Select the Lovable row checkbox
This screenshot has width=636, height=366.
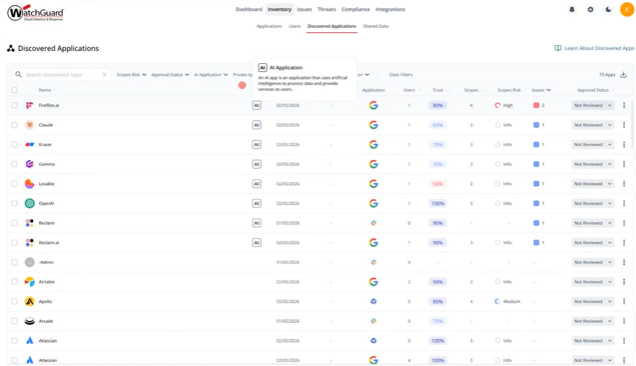pyautogui.click(x=15, y=184)
